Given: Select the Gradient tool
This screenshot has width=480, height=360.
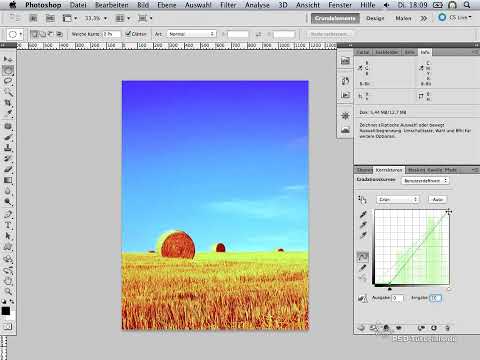Looking at the screenshot, I should (x=8, y=180).
